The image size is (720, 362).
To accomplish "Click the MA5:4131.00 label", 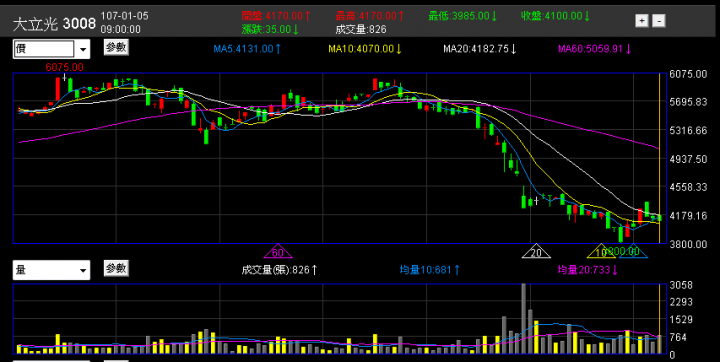I will pyautogui.click(x=247, y=49).
